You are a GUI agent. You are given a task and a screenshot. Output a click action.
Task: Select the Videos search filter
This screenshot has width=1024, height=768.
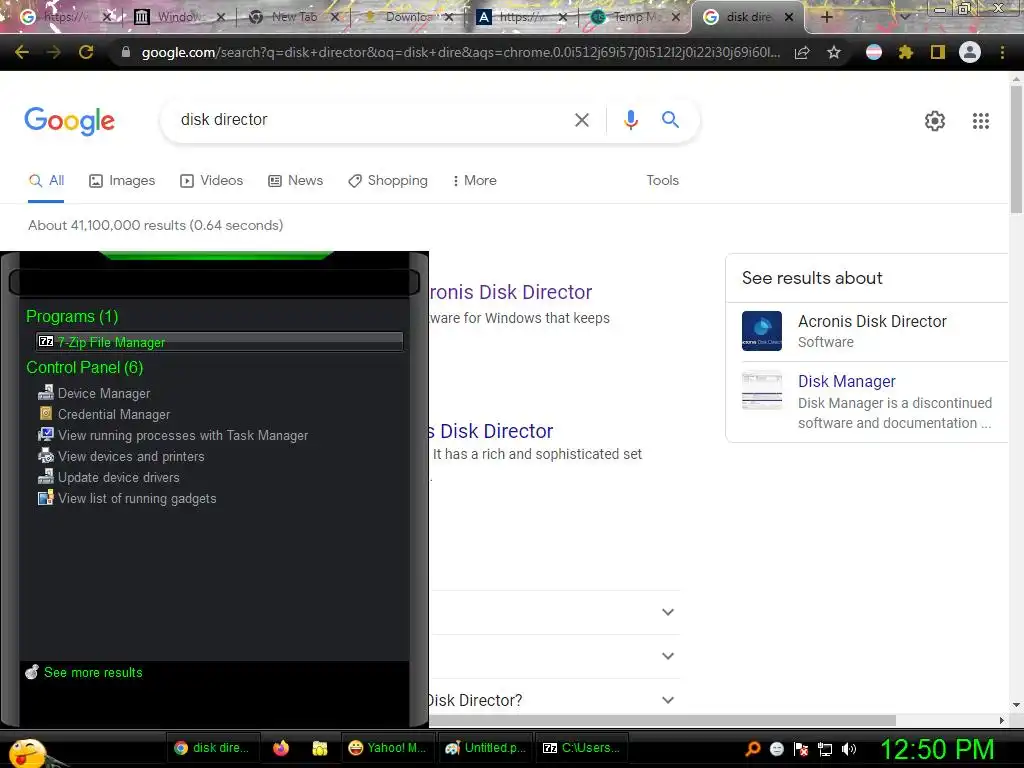(212, 180)
